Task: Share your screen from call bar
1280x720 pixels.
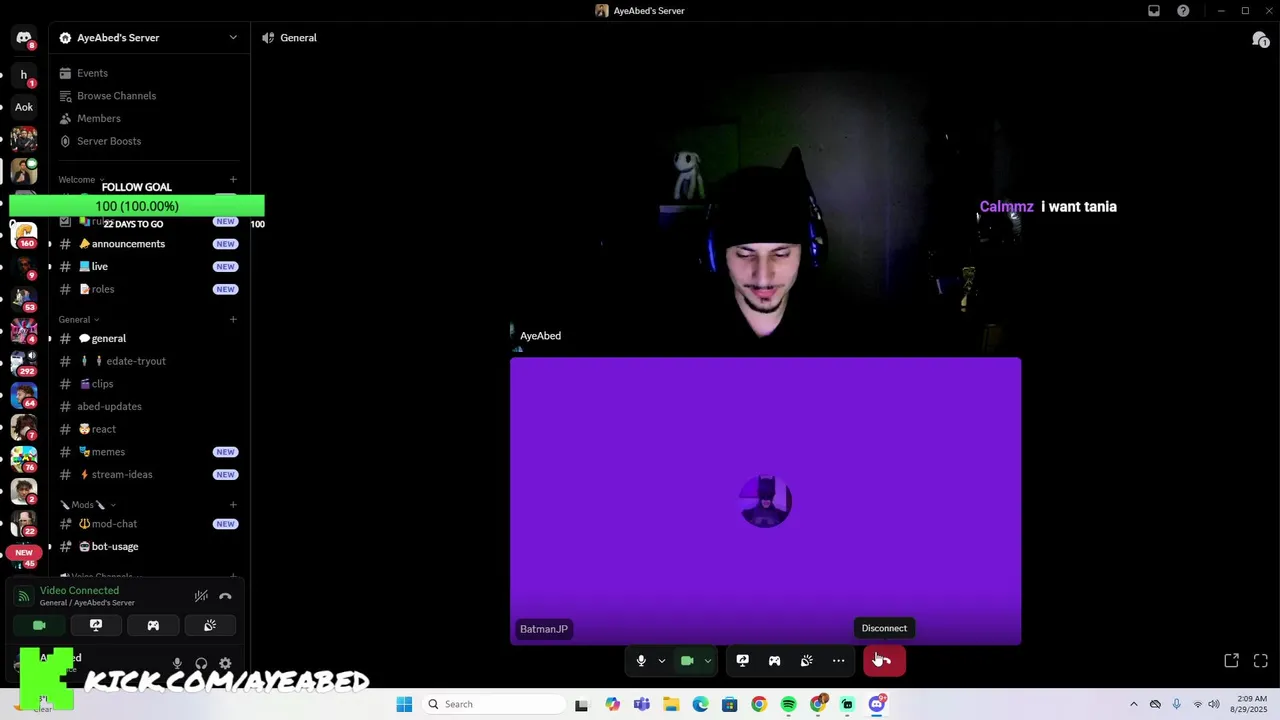Action: coord(743,661)
